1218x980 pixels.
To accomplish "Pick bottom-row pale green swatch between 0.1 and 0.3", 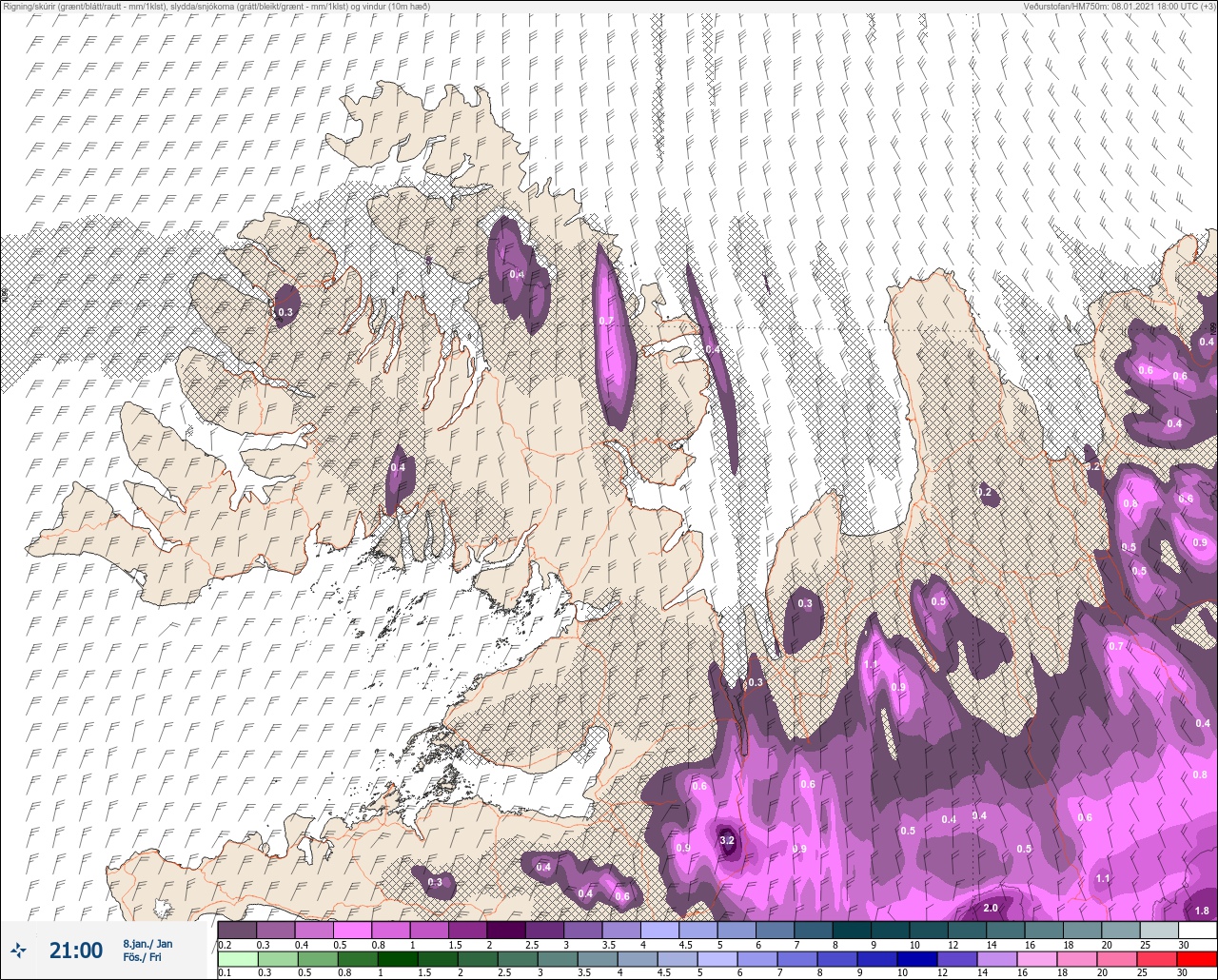I will pyautogui.click(x=237, y=957).
